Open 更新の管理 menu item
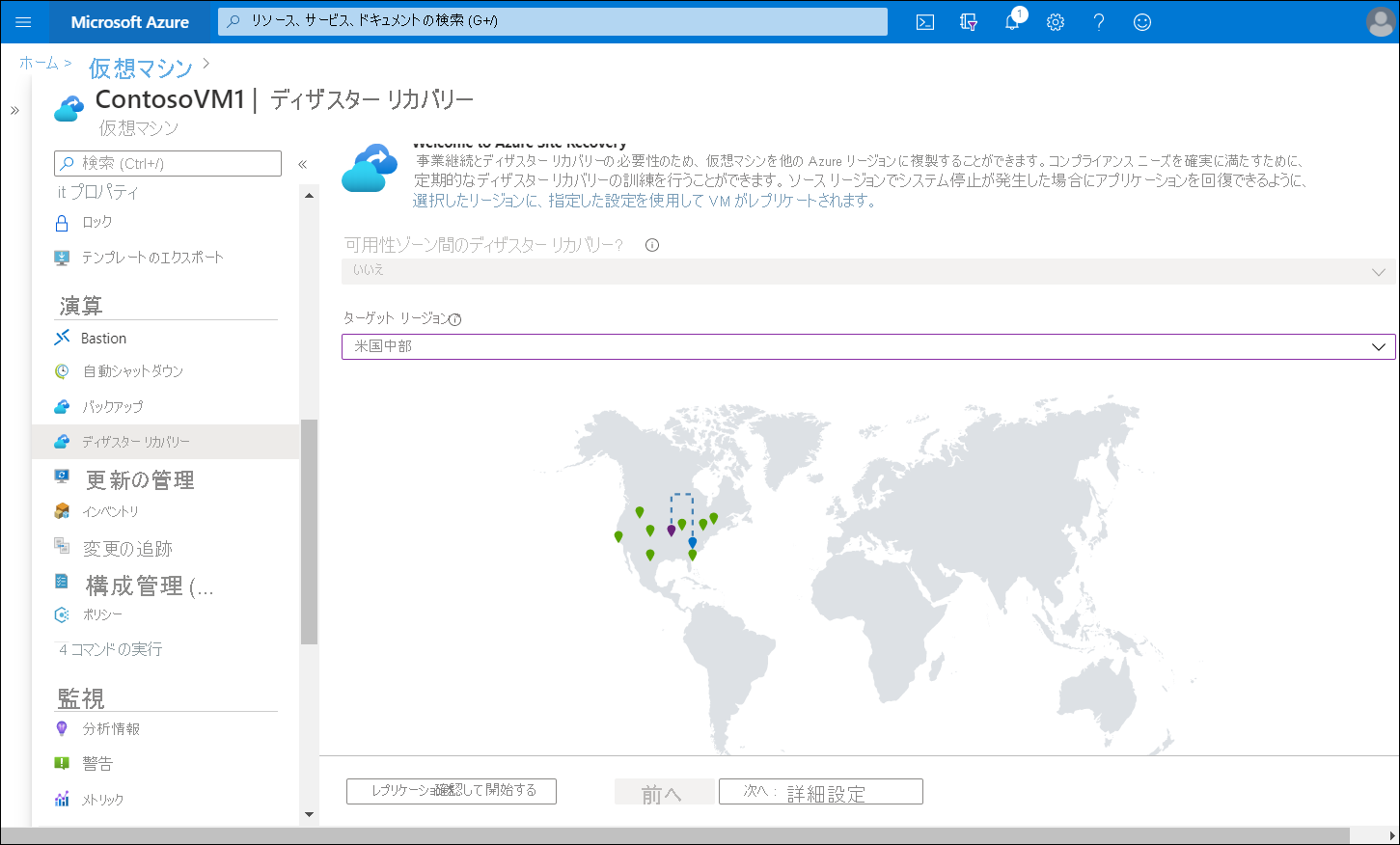 pos(140,479)
